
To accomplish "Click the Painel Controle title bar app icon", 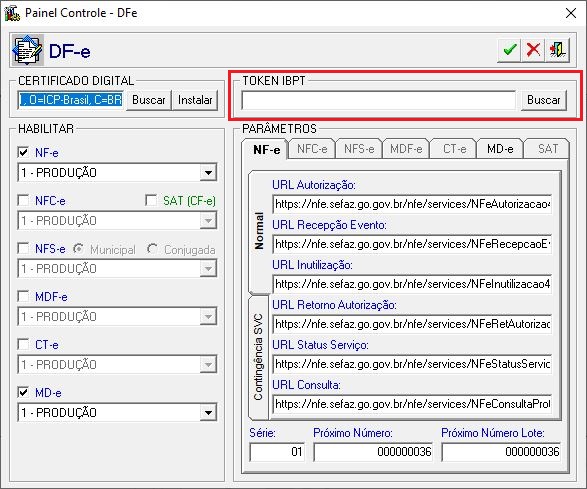I will tap(12, 13).
